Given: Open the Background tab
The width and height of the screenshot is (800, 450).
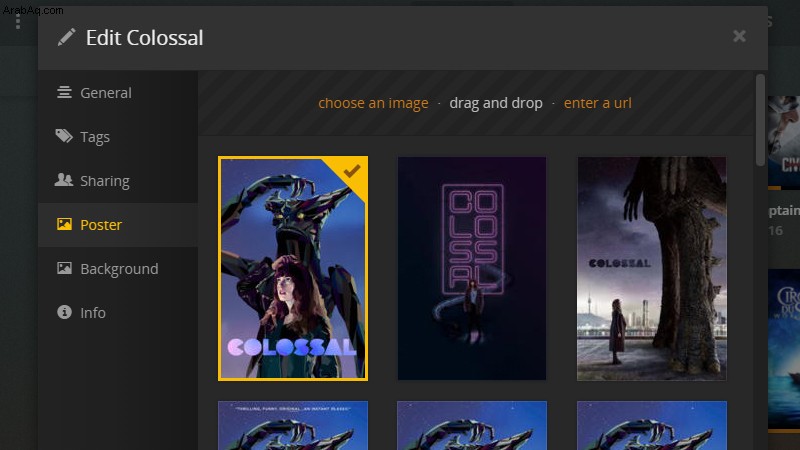Looking at the screenshot, I should [x=118, y=269].
